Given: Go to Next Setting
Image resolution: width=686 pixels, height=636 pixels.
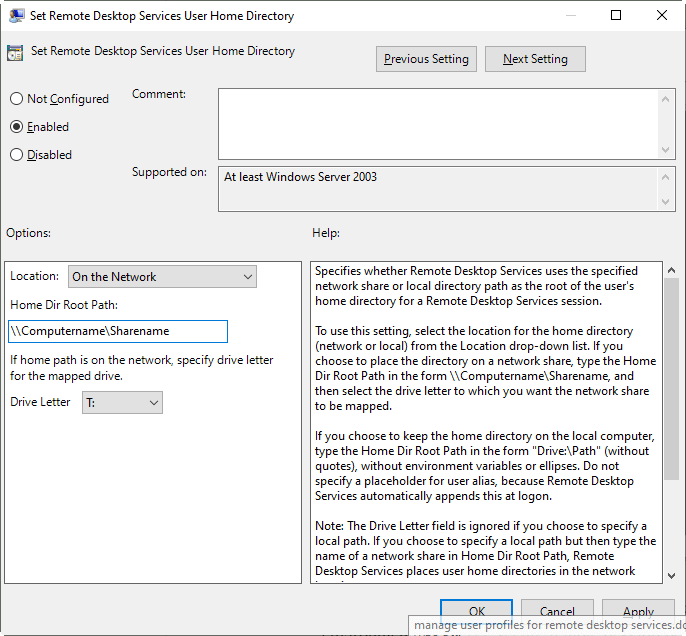Looking at the screenshot, I should click(x=535, y=59).
